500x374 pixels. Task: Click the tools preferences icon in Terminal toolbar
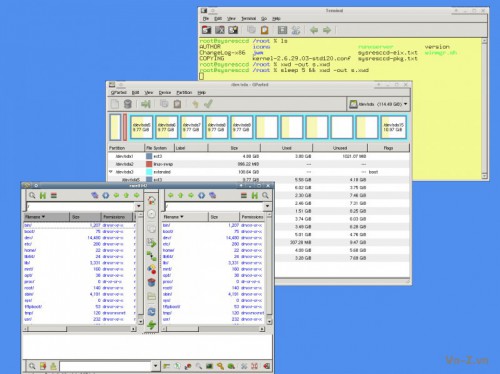(x=296, y=30)
